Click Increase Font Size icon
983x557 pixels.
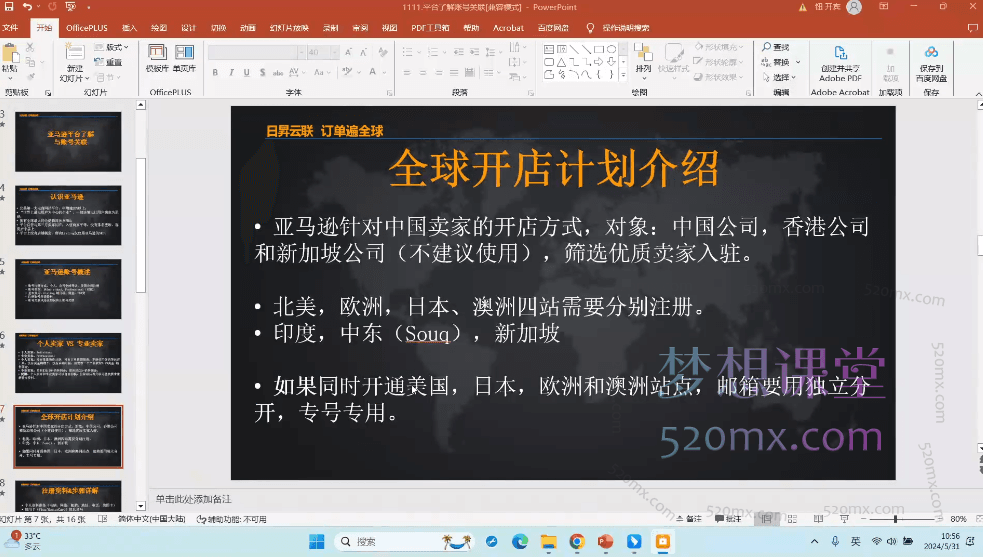tap(348, 52)
